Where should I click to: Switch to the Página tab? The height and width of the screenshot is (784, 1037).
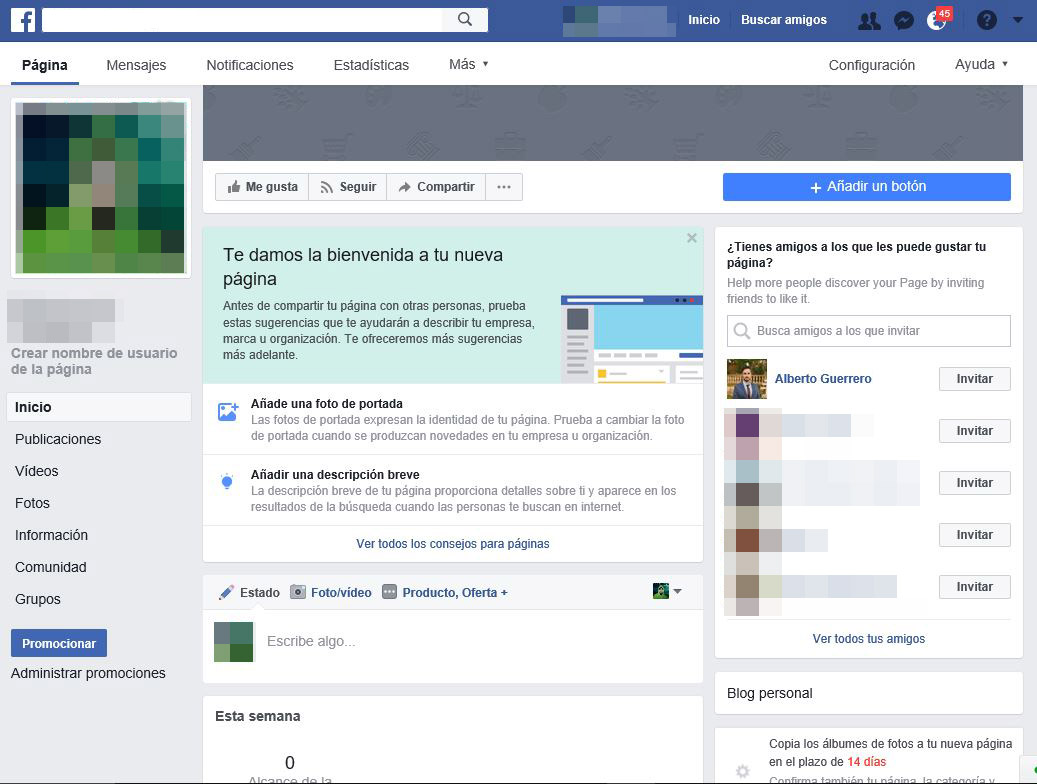[44, 65]
